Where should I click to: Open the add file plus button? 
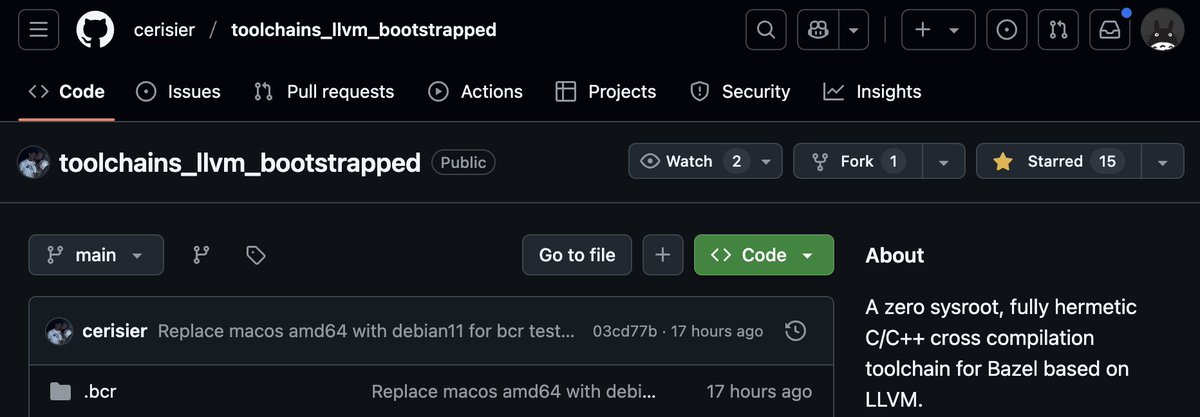[x=662, y=255]
